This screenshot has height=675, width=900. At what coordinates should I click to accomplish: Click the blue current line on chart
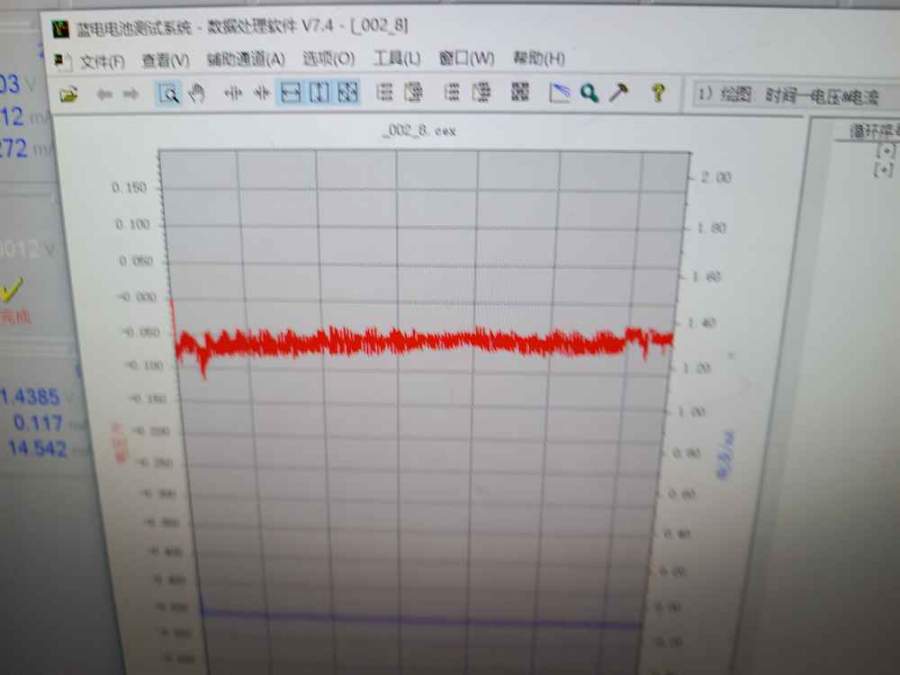[420, 620]
